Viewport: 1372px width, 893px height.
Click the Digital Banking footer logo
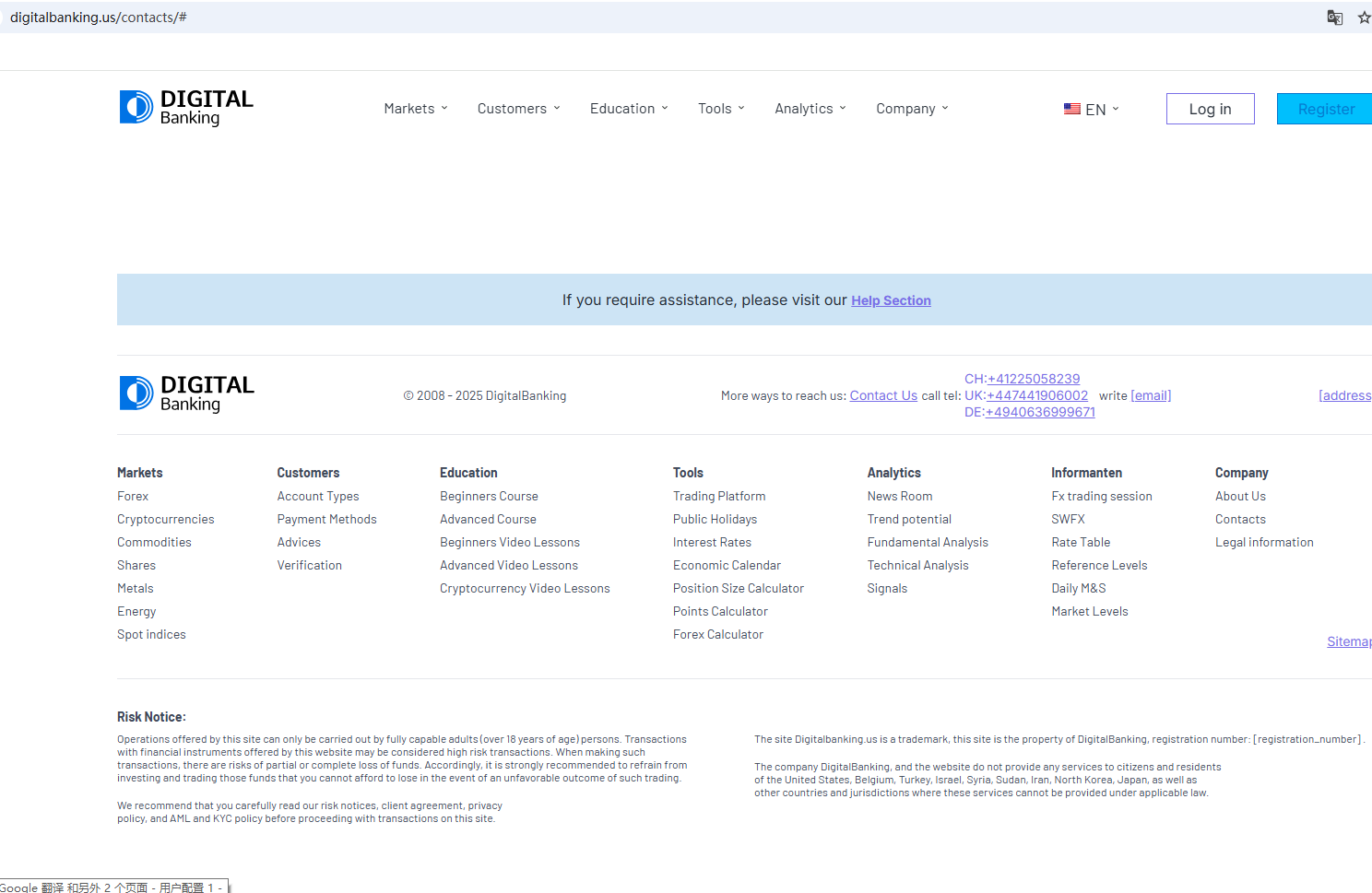[x=186, y=394]
